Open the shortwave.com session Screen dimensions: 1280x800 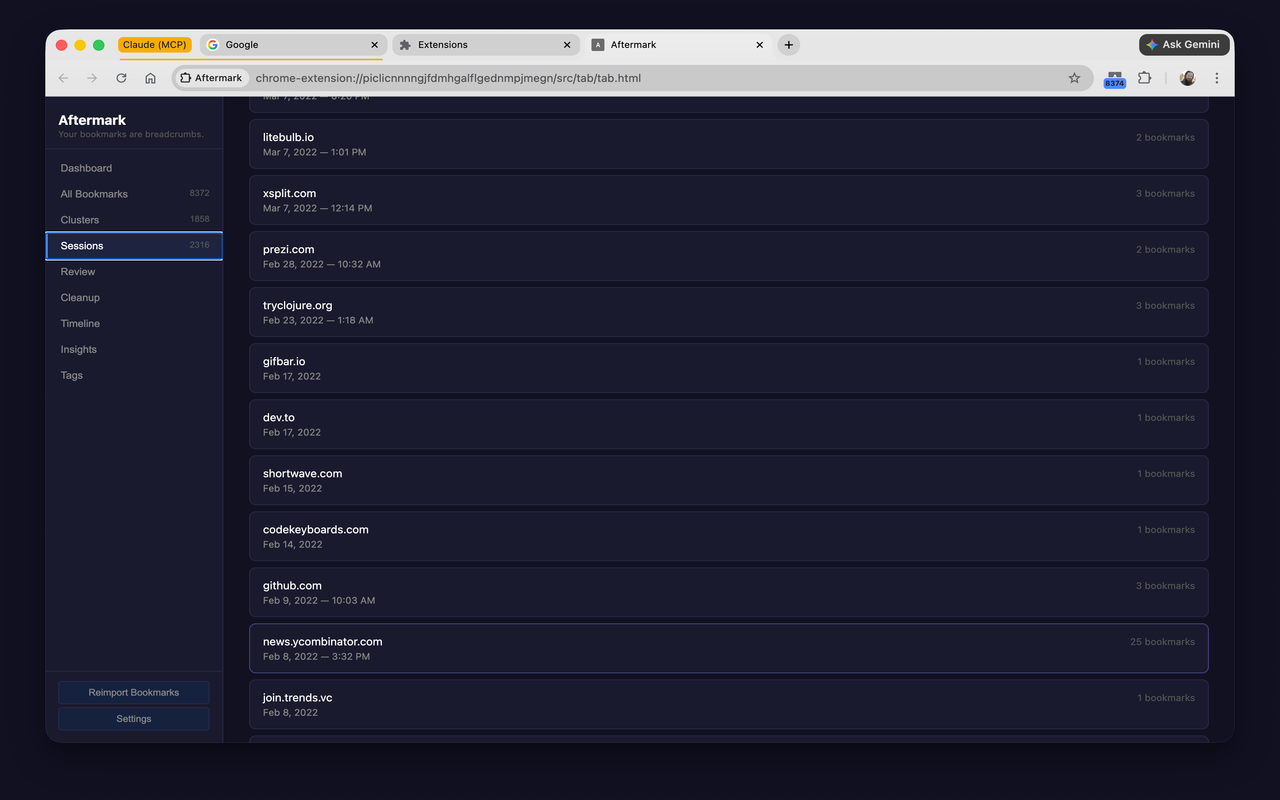coord(728,480)
